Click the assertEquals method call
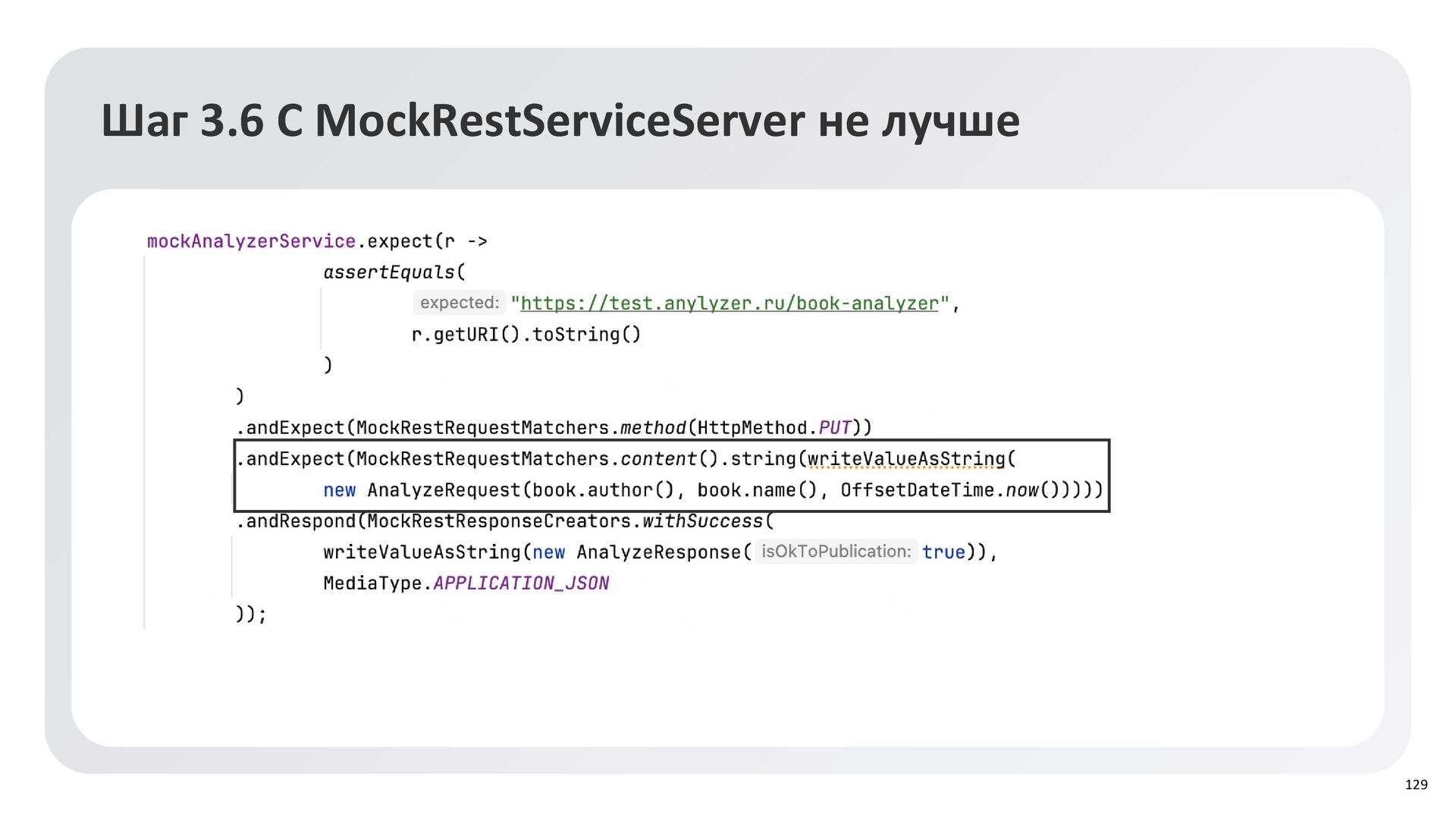 click(389, 272)
